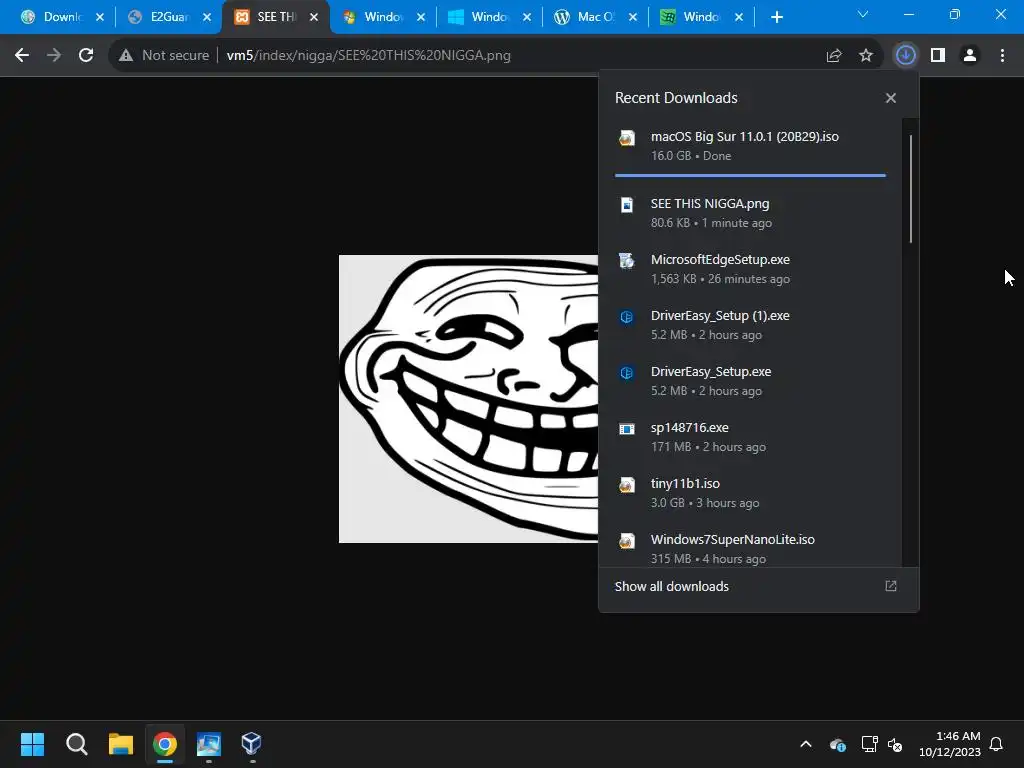Click the macOS Big Sur iso file icon
This screenshot has height=768, width=1024.
click(627, 138)
